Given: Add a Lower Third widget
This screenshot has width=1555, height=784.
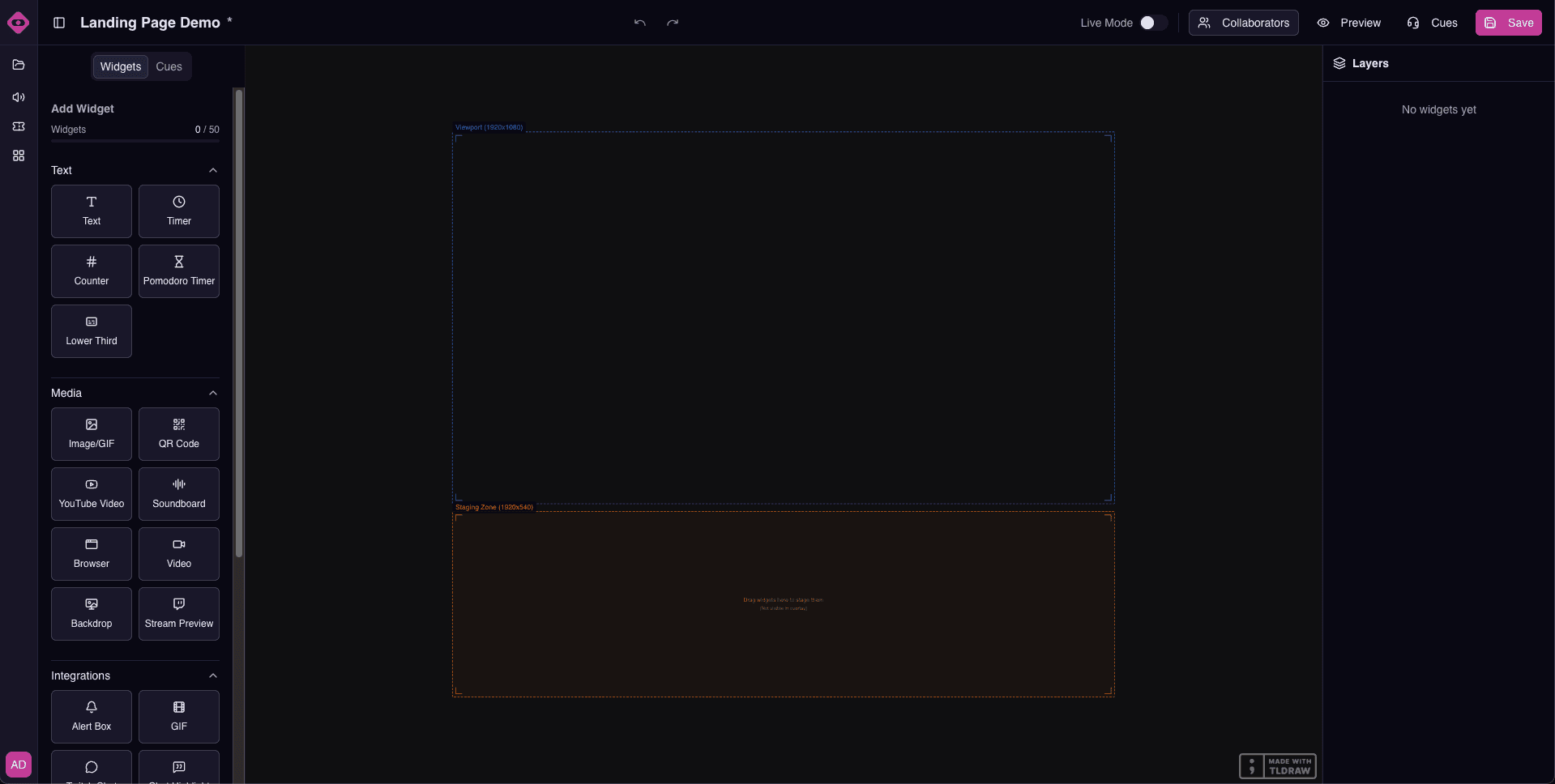Looking at the screenshot, I should (91, 330).
